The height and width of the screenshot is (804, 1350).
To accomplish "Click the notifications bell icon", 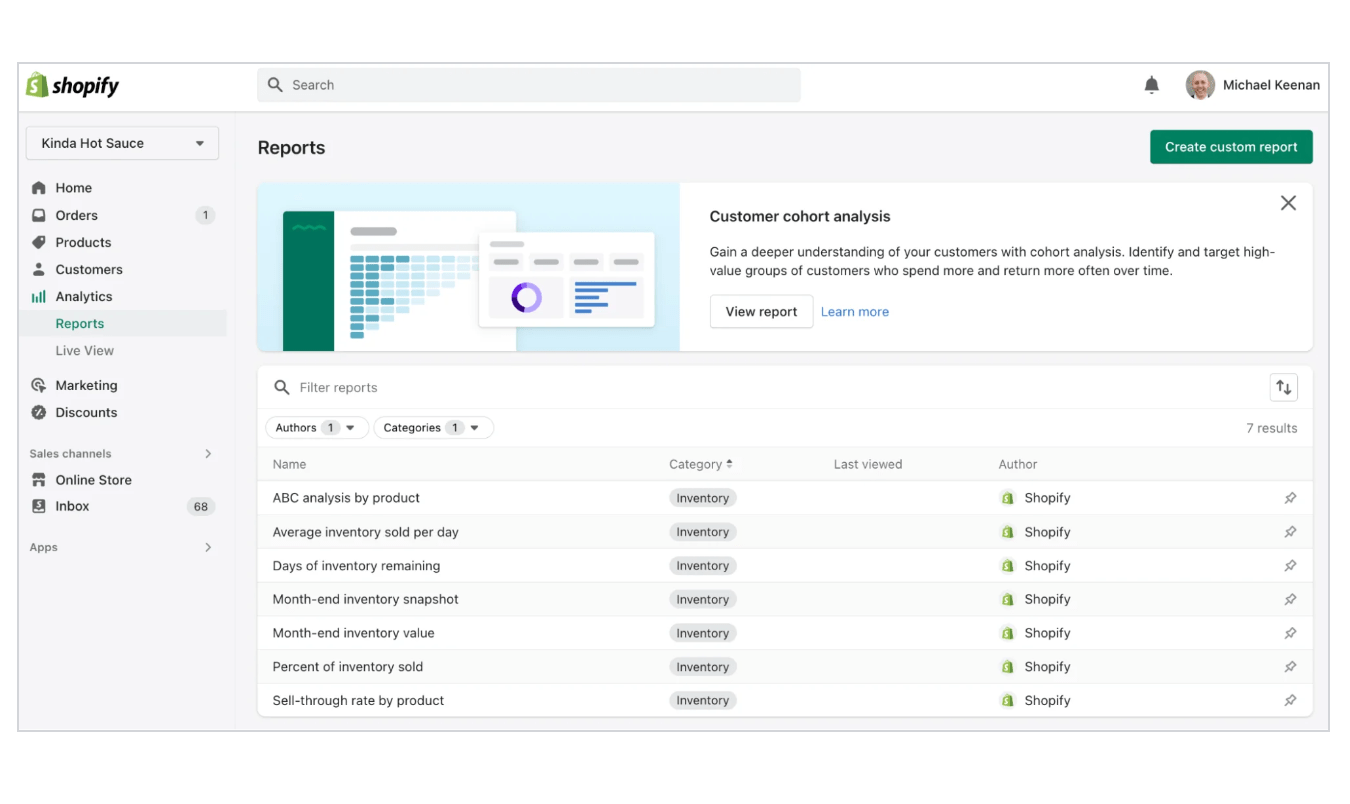I will click(x=1151, y=86).
